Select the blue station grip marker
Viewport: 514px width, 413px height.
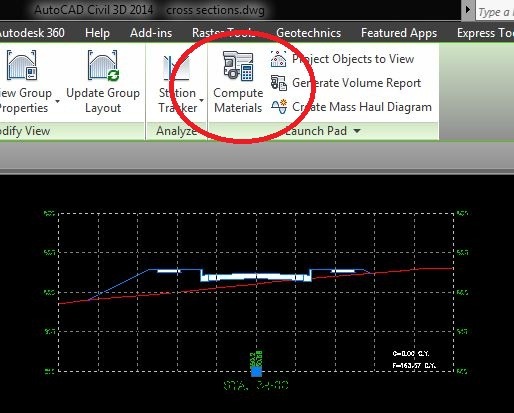256,371
